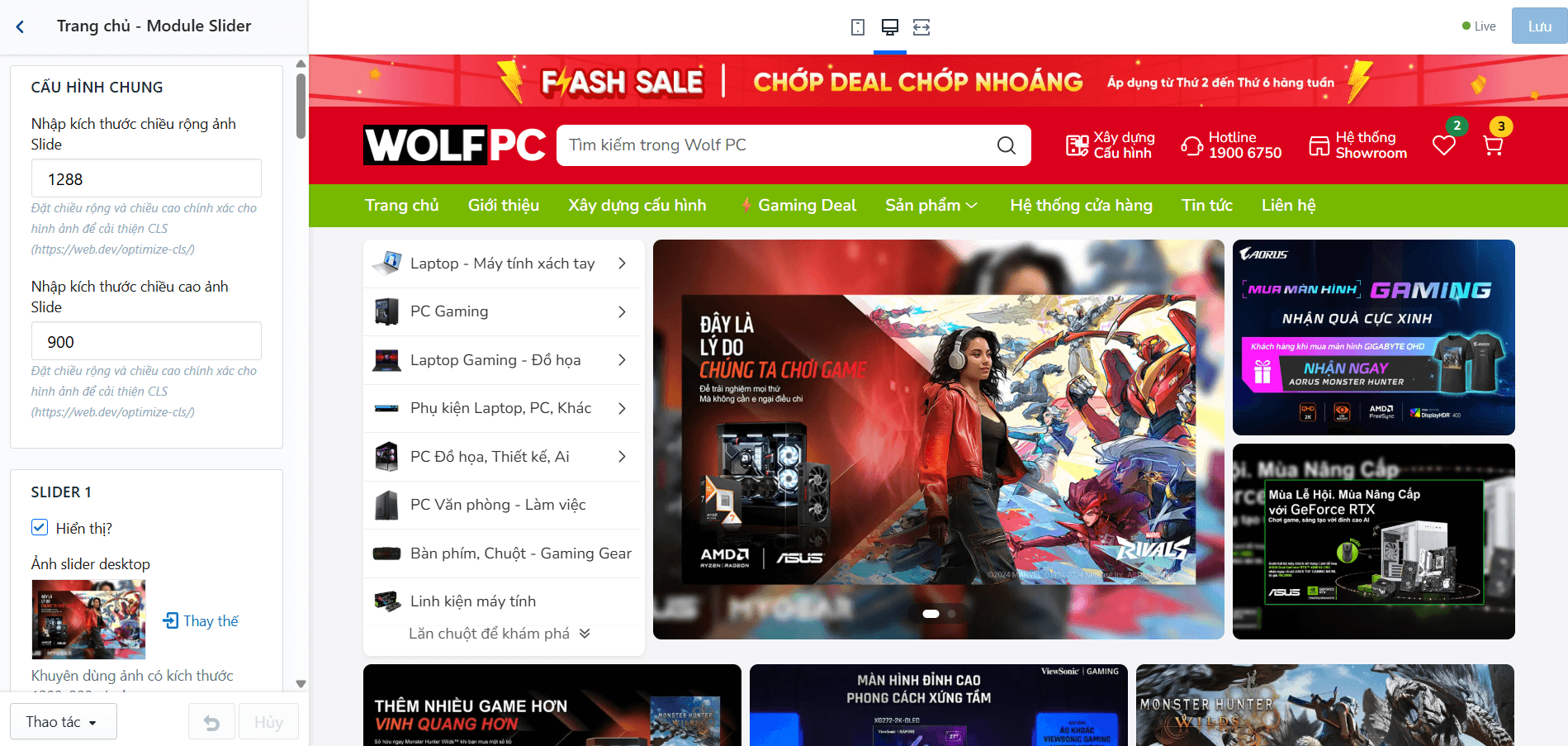
Task: Click the Lưu save button
Action: pyautogui.click(x=1540, y=26)
